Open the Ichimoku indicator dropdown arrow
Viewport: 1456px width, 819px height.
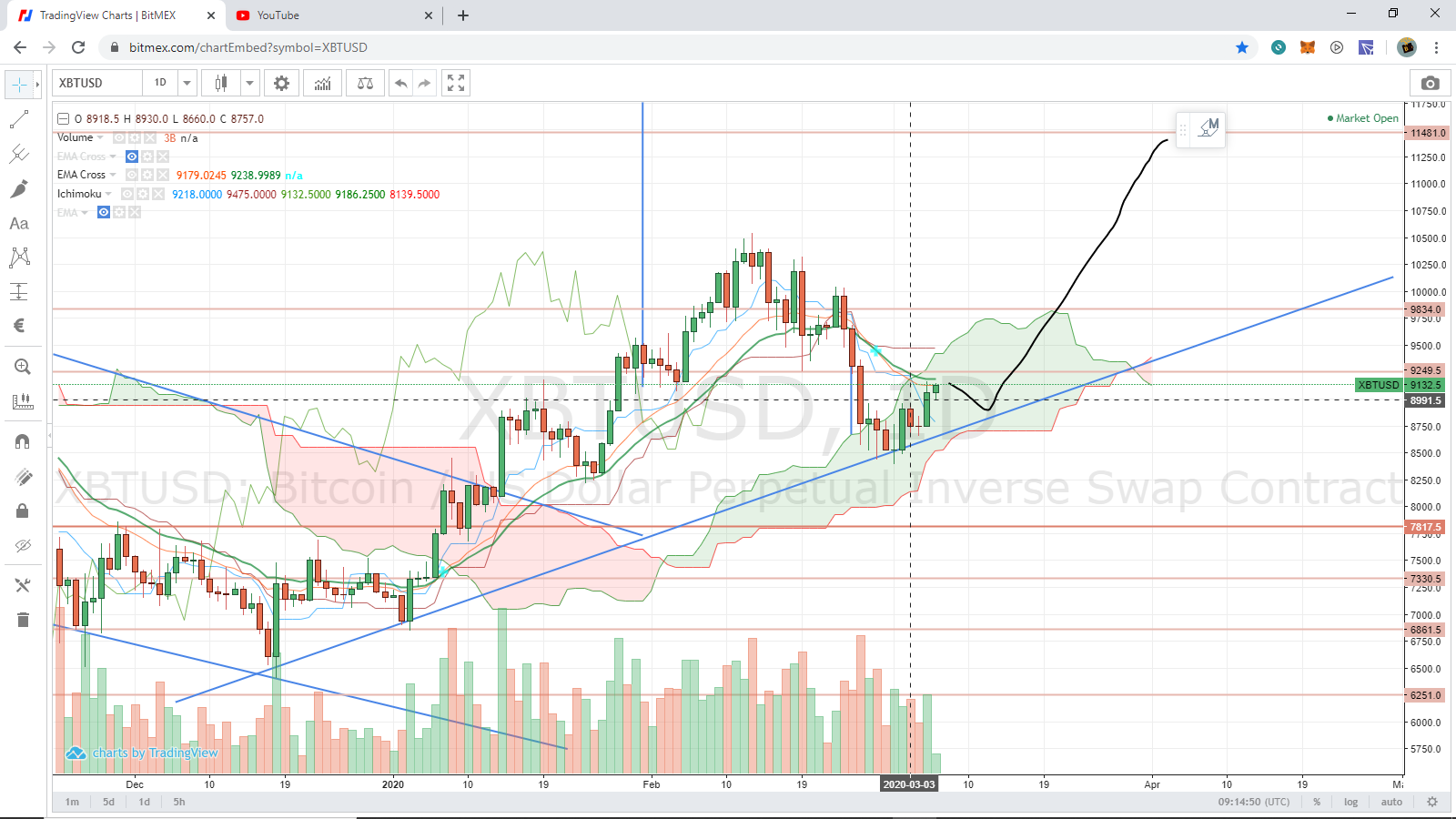pos(108,194)
